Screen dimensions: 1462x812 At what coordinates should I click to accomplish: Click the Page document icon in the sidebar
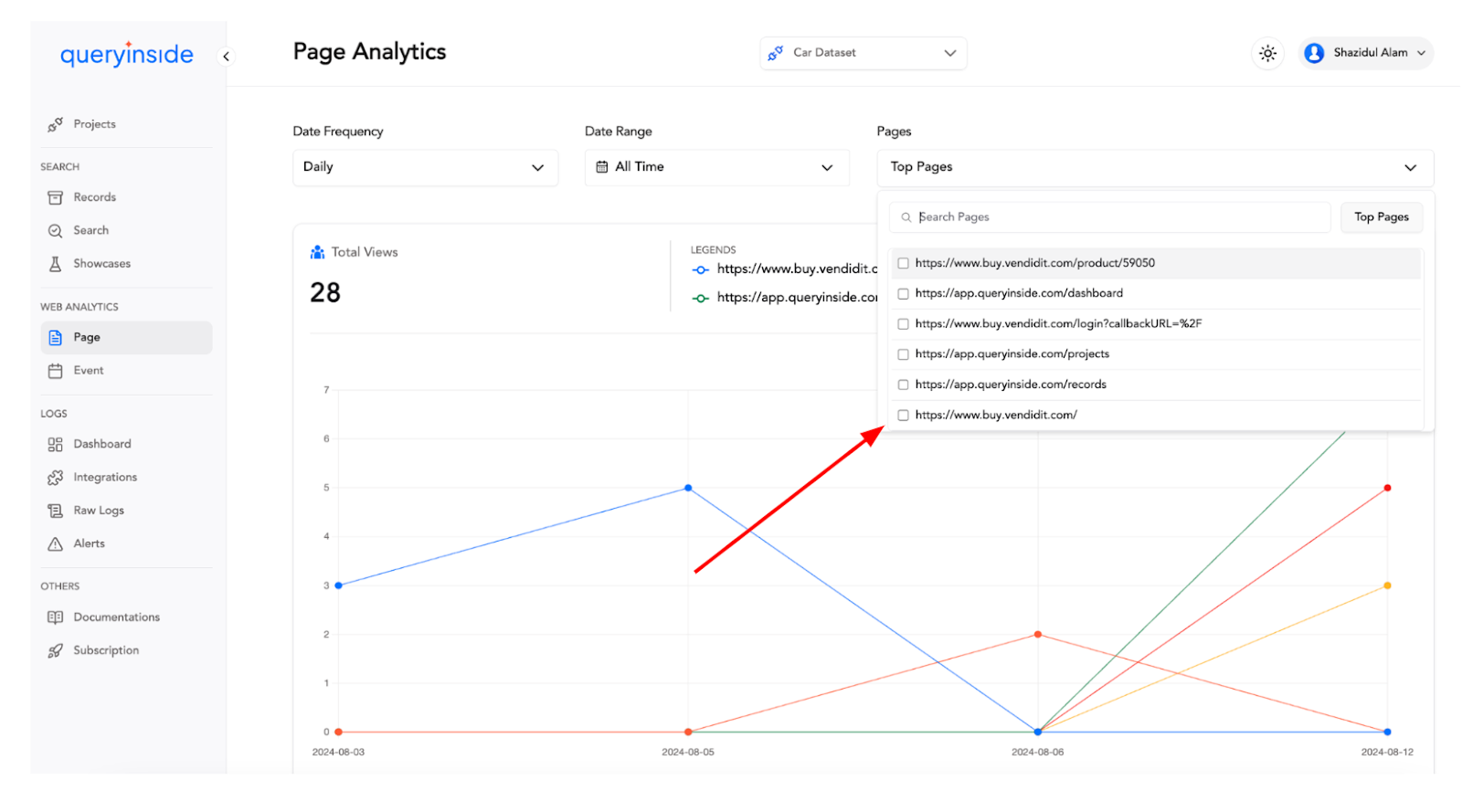[x=56, y=338]
